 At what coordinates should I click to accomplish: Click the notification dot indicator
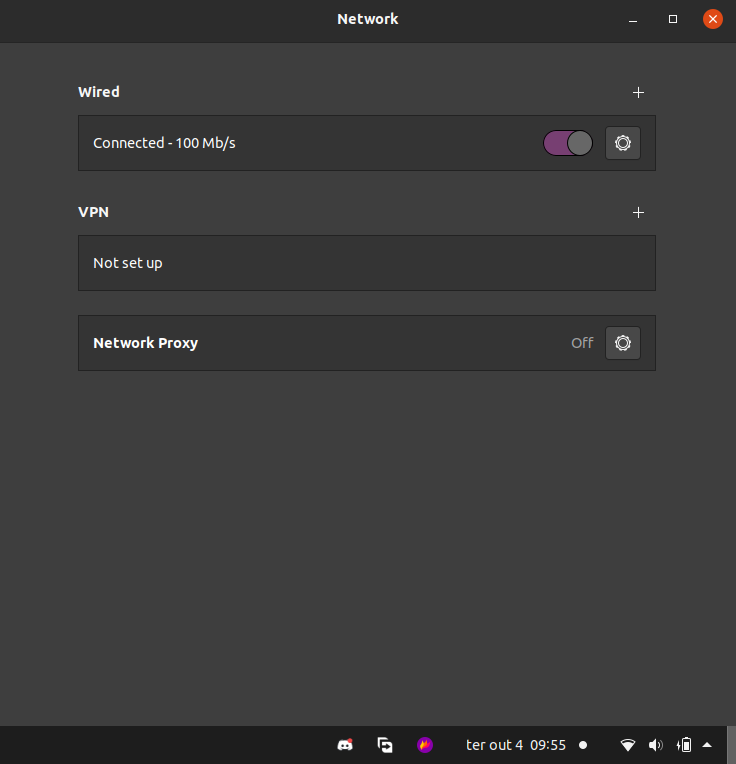click(583, 745)
